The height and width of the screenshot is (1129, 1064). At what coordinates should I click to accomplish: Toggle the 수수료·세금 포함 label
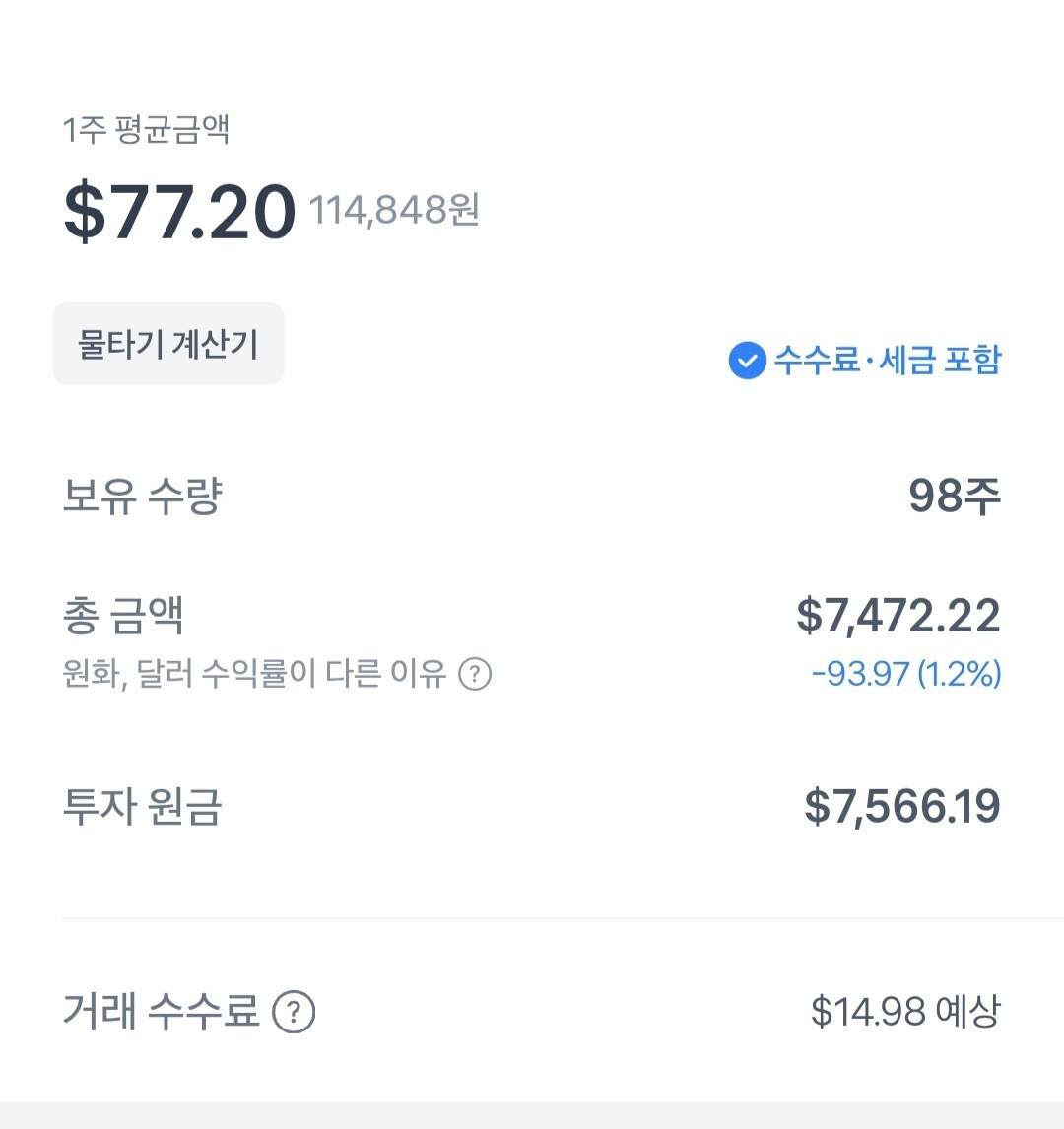click(887, 361)
